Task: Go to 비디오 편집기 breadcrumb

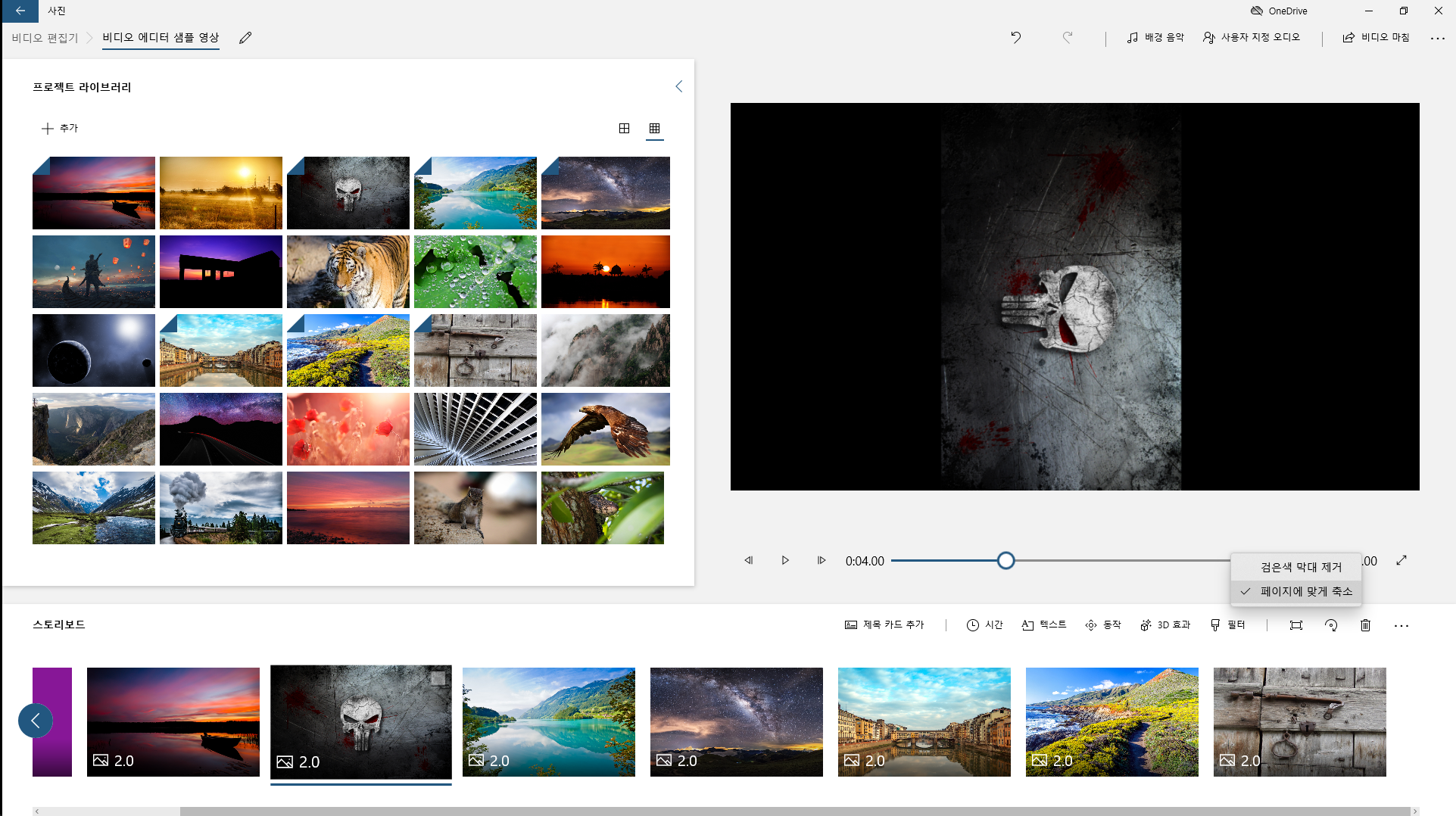Action: 45,38
